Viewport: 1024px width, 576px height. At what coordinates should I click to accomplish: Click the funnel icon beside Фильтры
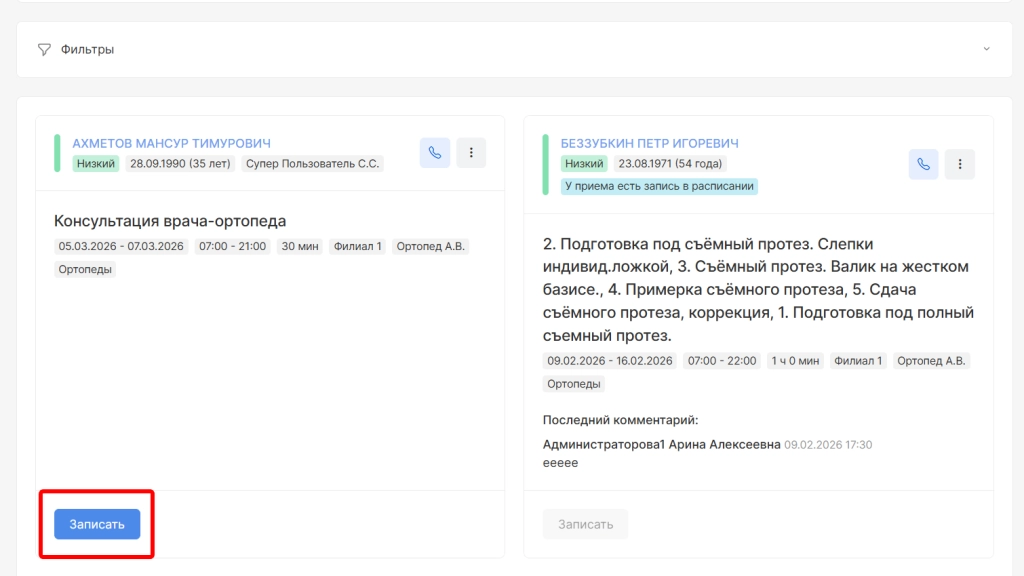pyautogui.click(x=44, y=49)
